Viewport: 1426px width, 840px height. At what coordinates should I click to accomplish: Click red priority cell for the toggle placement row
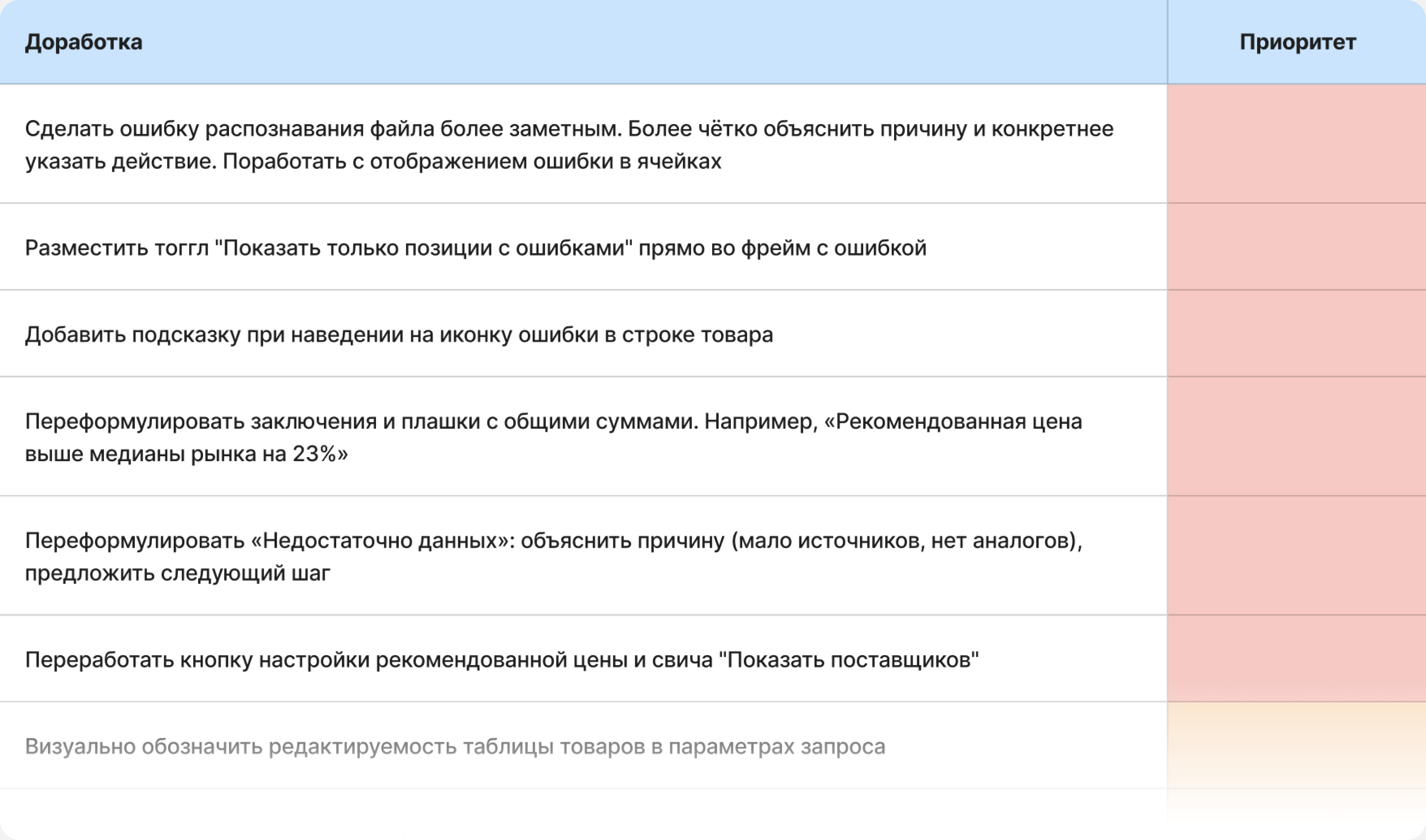tap(1297, 247)
